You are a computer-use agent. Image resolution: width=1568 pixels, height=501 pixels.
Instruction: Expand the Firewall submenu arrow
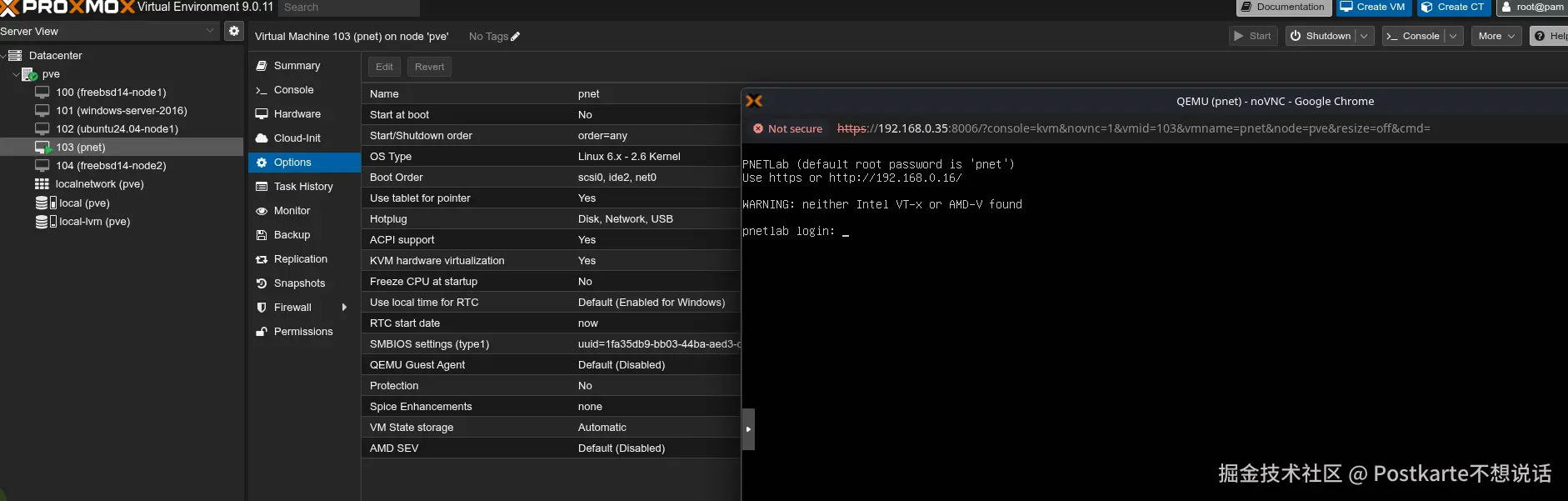(344, 308)
